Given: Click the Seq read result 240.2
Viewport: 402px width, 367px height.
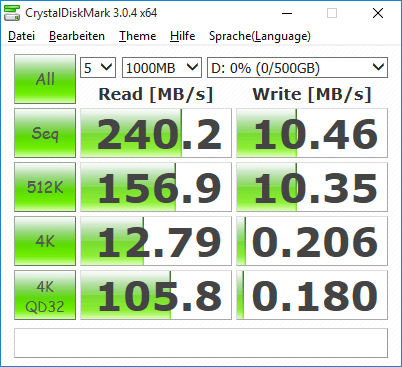Looking at the screenshot, I should point(156,133).
